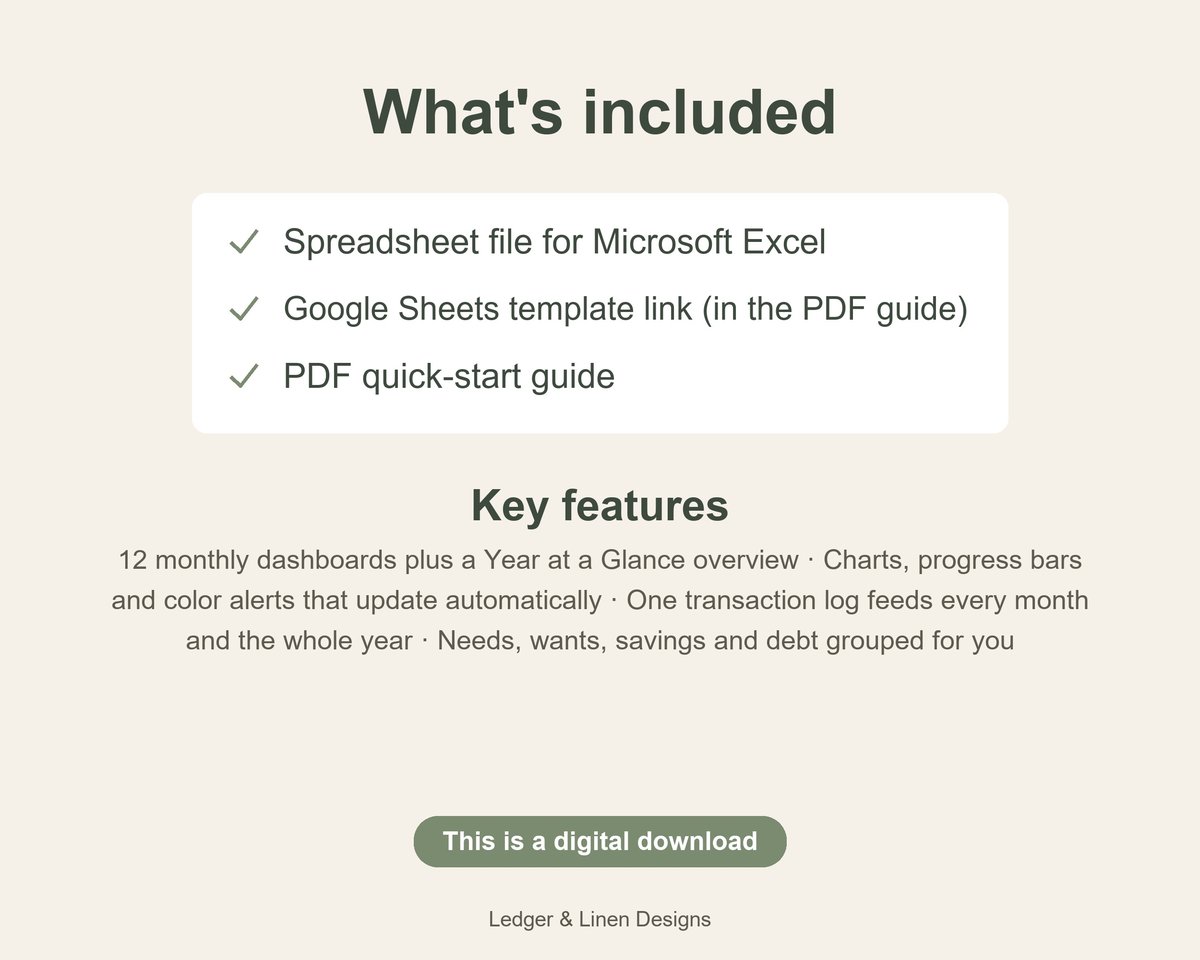1200x960 pixels.
Task: Click "Charts, progress bars" in key features
Action: [953, 560]
